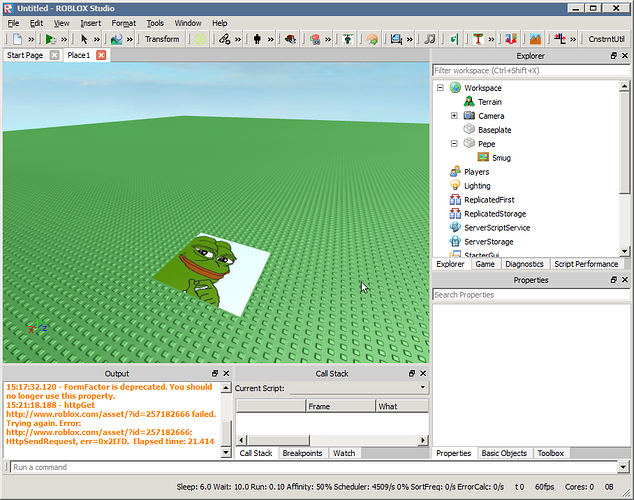
Task: Click the green door-shaped toolbar icon
Action: pyautogui.click(x=454, y=39)
